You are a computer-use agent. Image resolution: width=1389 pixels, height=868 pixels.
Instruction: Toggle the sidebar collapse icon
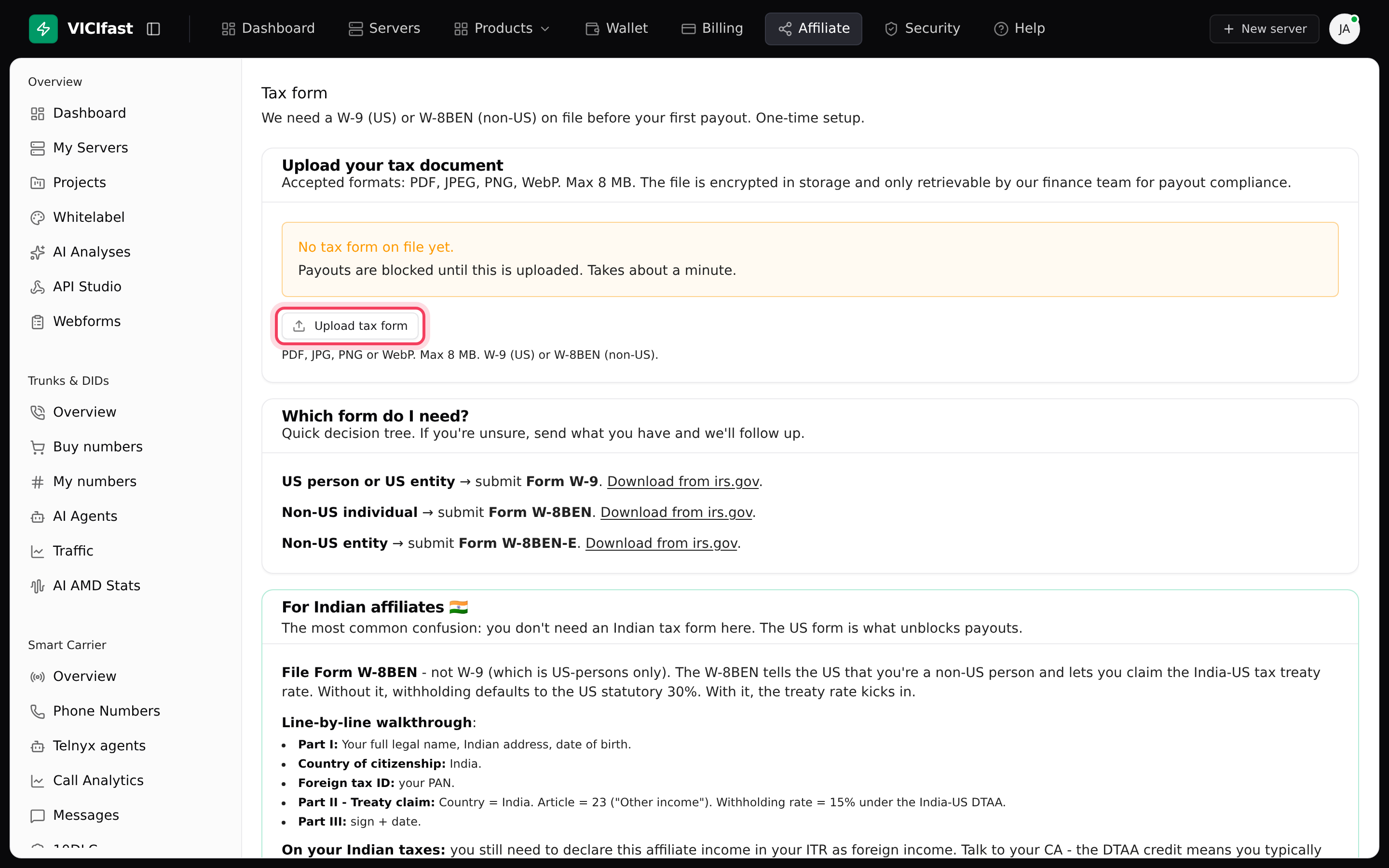pos(153,29)
